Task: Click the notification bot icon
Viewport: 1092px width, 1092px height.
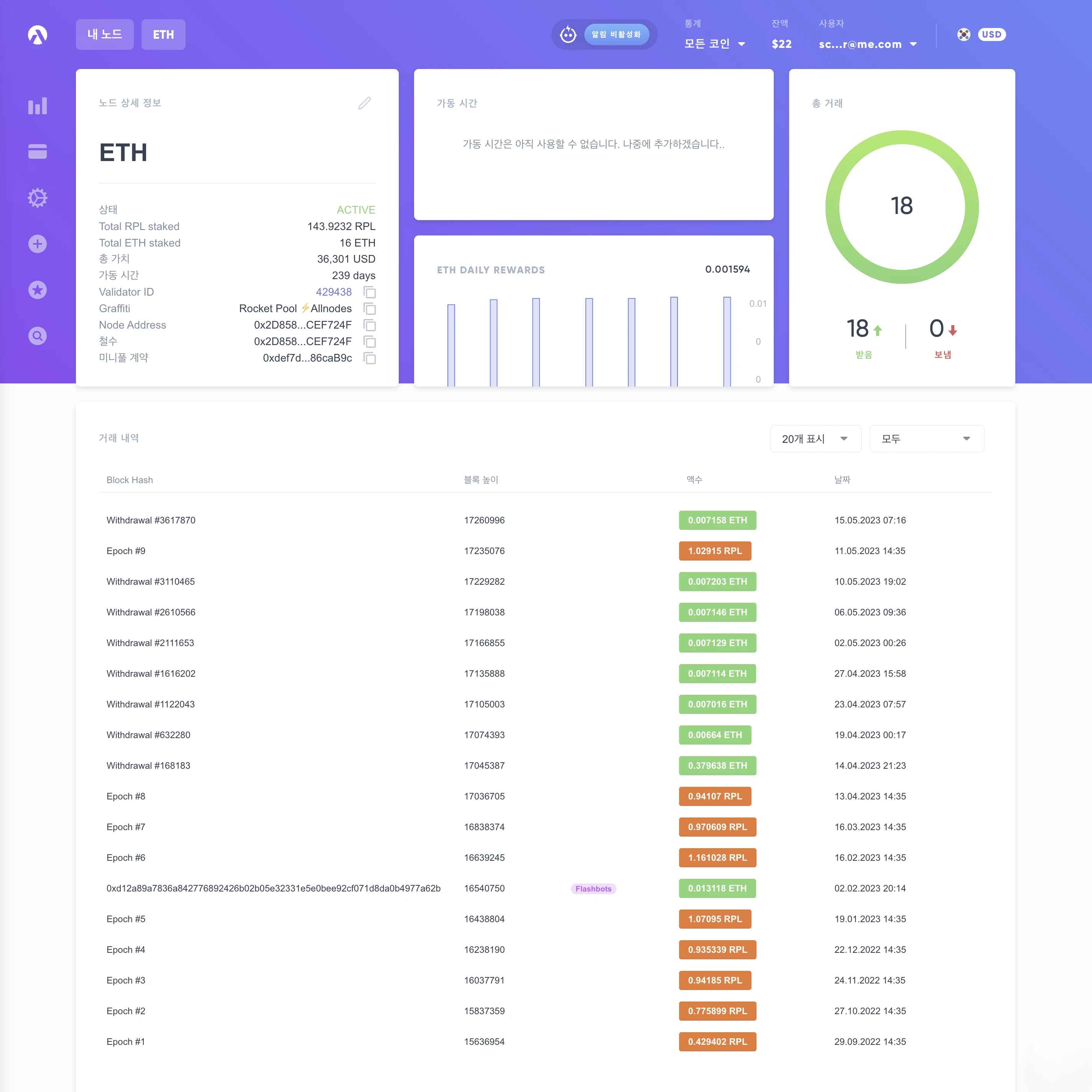Action: tap(568, 35)
